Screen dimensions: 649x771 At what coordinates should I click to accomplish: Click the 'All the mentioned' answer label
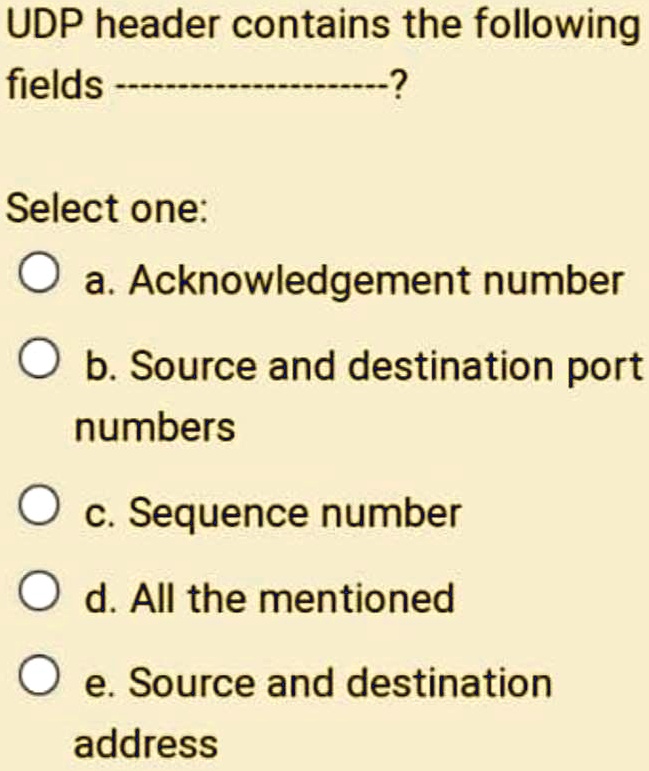pos(292,598)
